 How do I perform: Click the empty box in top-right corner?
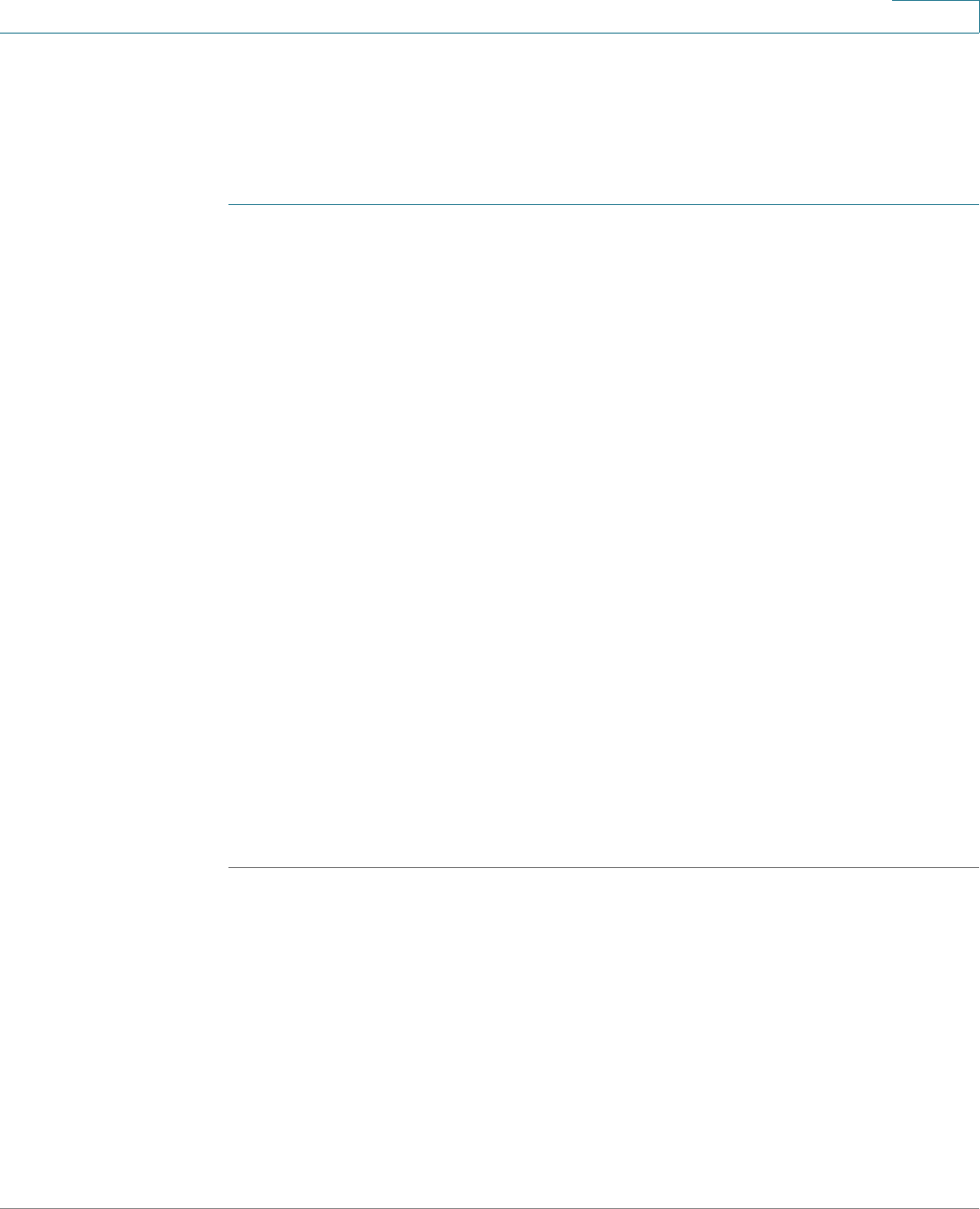[x=935, y=16]
